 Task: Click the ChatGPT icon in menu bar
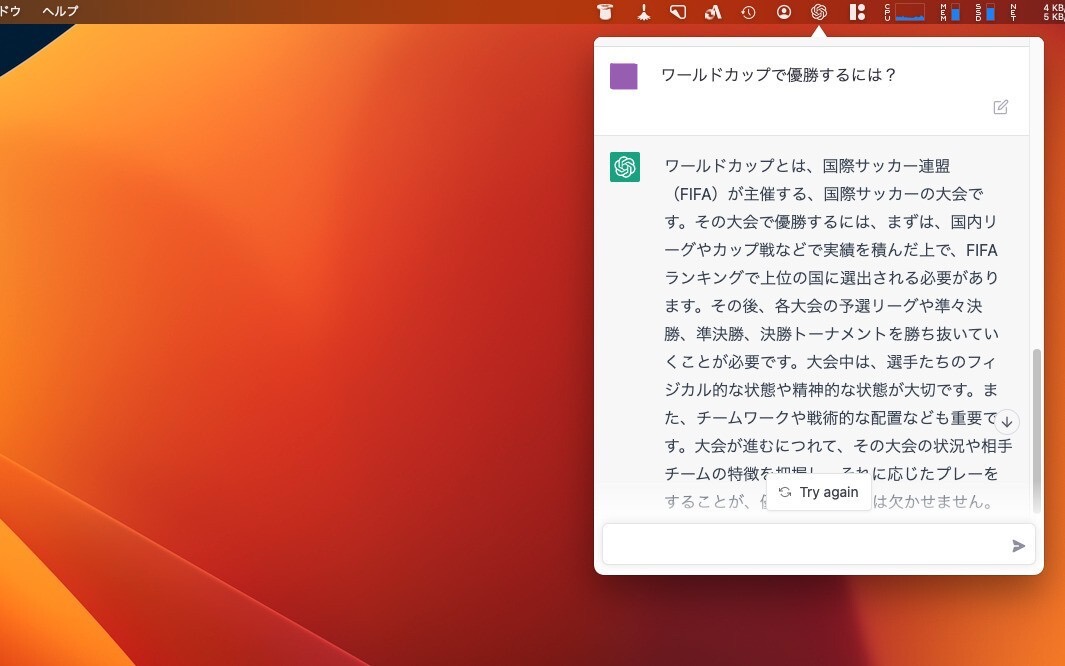point(819,12)
